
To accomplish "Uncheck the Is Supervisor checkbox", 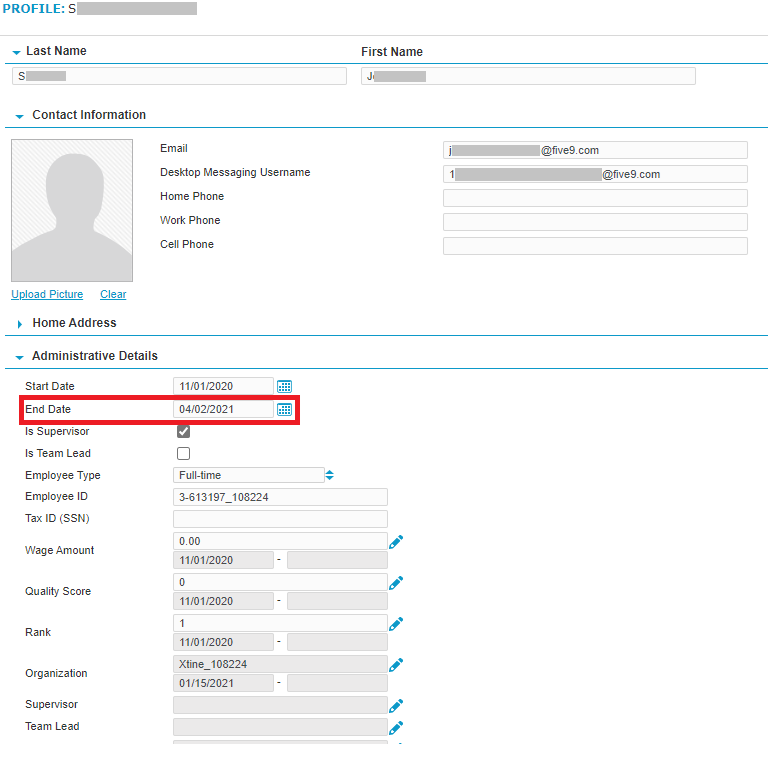I will (x=183, y=431).
